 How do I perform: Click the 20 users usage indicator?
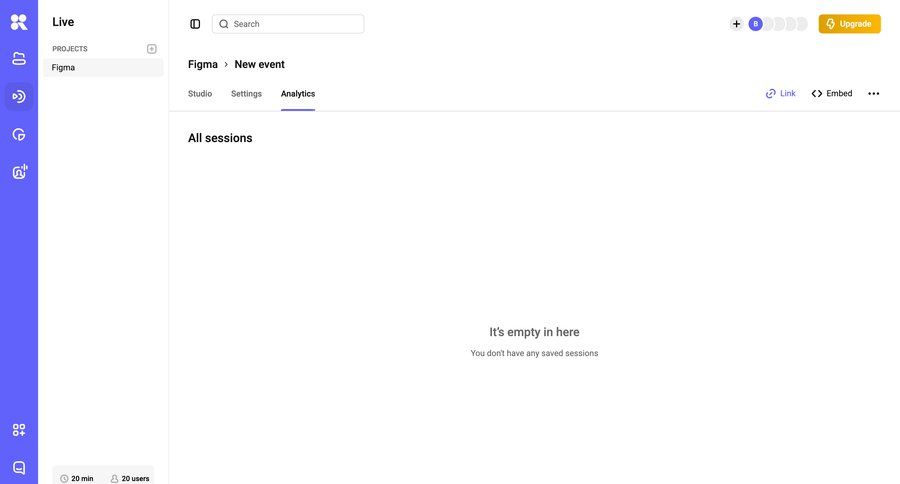coord(130,478)
